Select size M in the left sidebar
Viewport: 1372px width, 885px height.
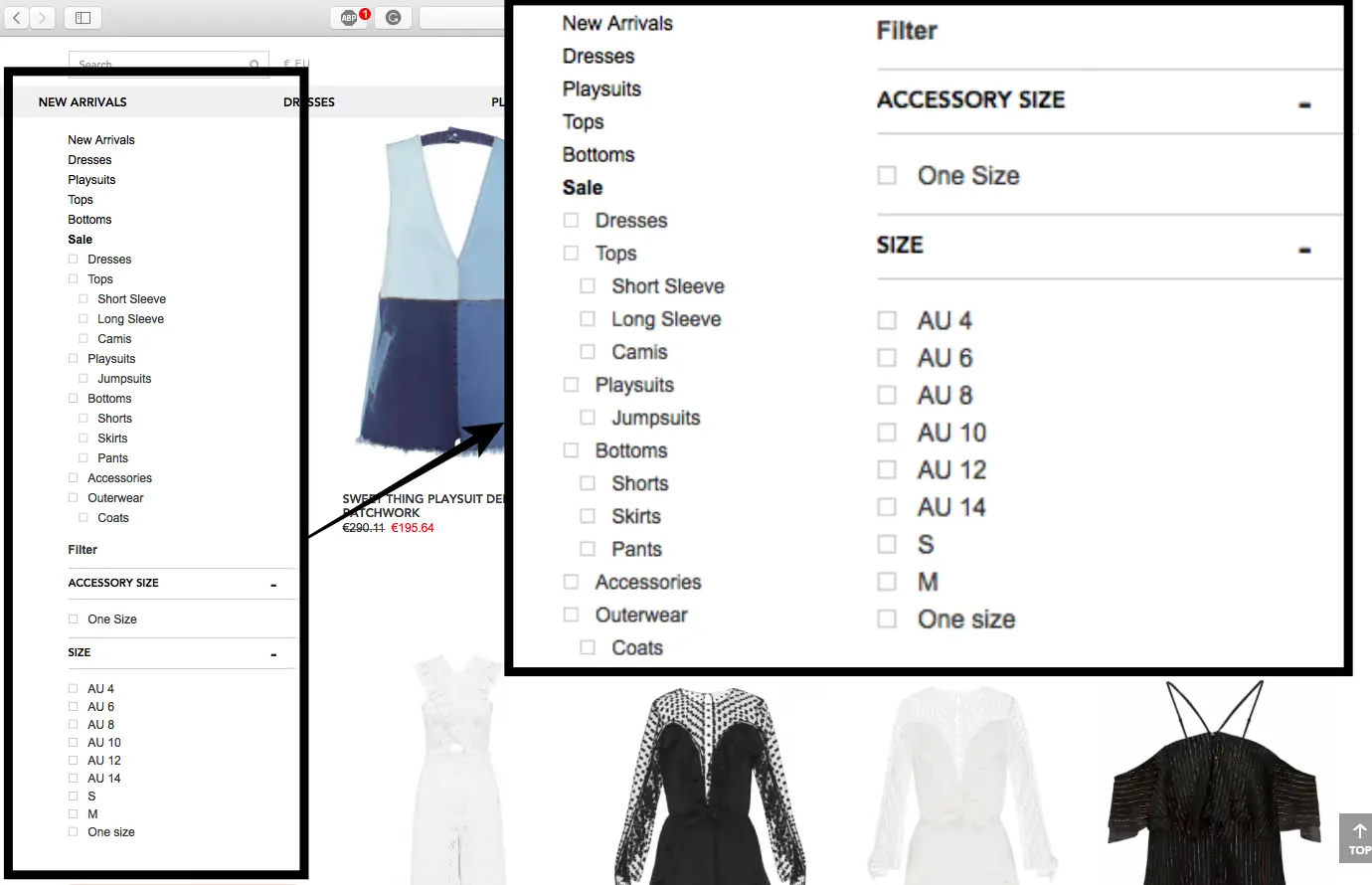tap(73, 814)
